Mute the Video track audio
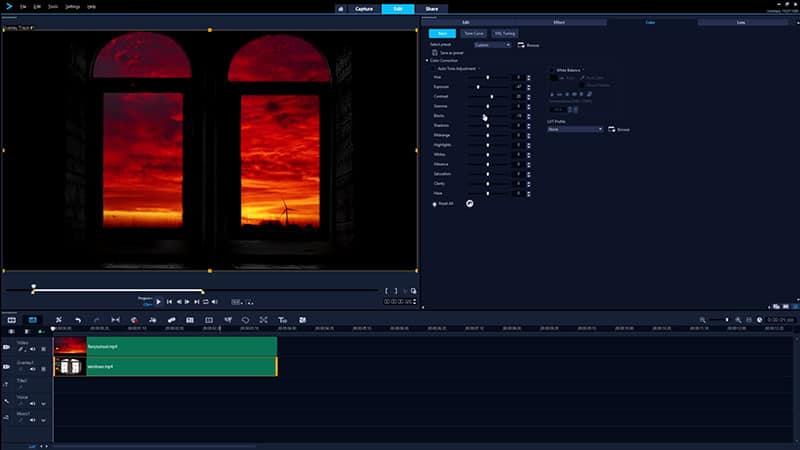The width and height of the screenshot is (800, 450). click(x=33, y=349)
